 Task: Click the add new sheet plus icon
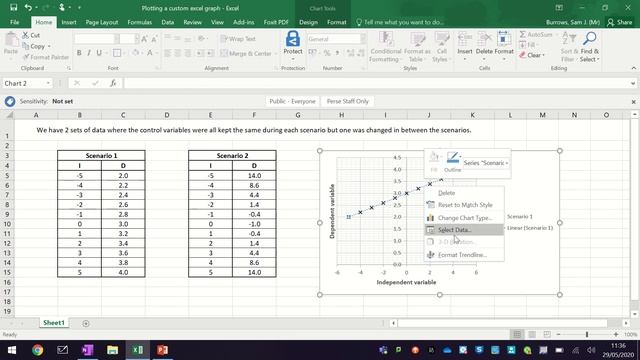(x=86, y=323)
